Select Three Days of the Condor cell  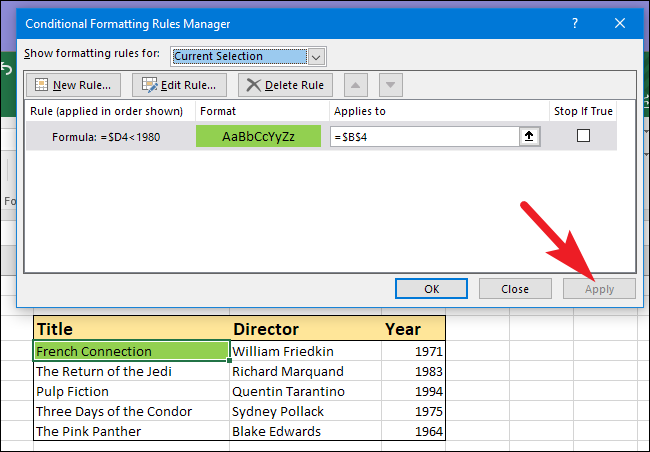[x=131, y=411]
